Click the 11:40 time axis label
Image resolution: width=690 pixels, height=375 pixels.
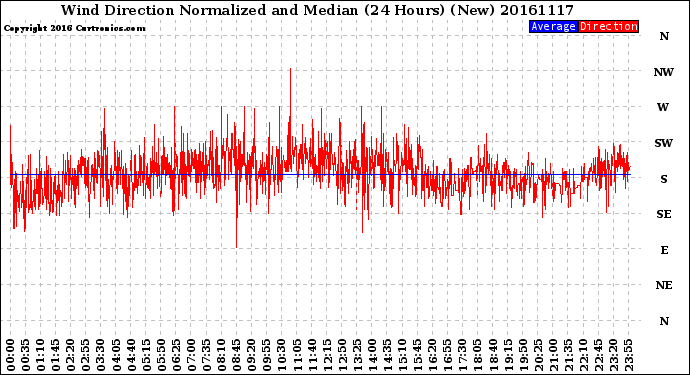point(312,355)
